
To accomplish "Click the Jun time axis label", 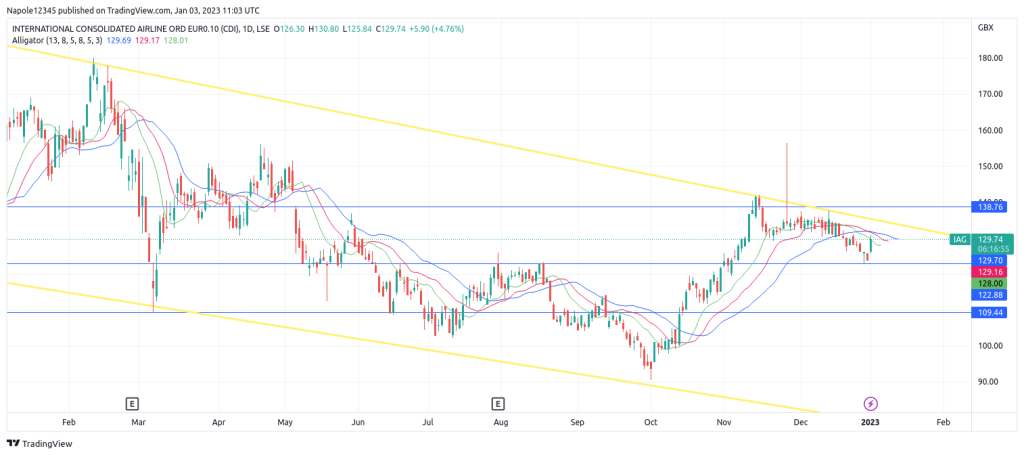I will (x=358, y=423).
